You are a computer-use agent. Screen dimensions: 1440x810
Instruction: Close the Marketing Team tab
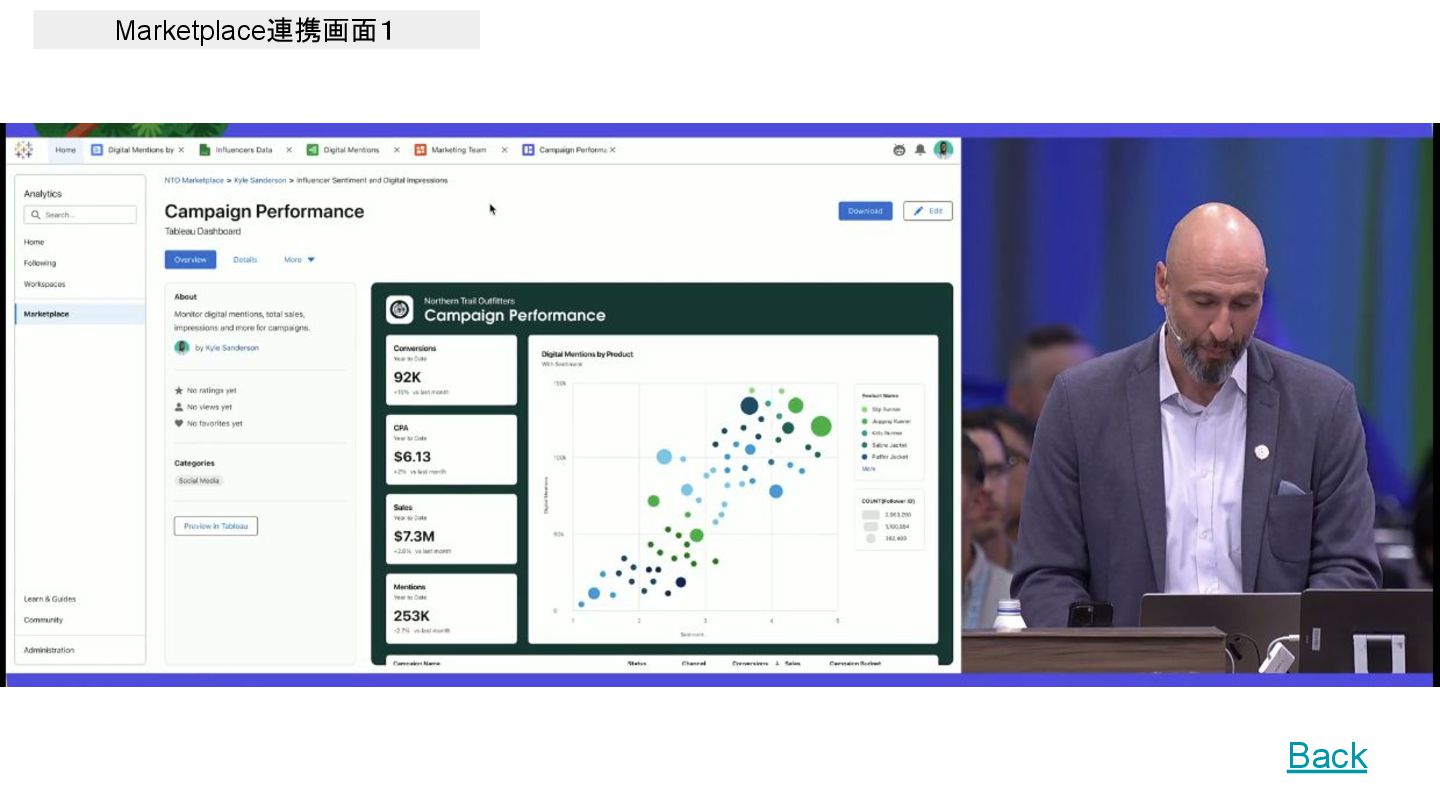(x=504, y=150)
